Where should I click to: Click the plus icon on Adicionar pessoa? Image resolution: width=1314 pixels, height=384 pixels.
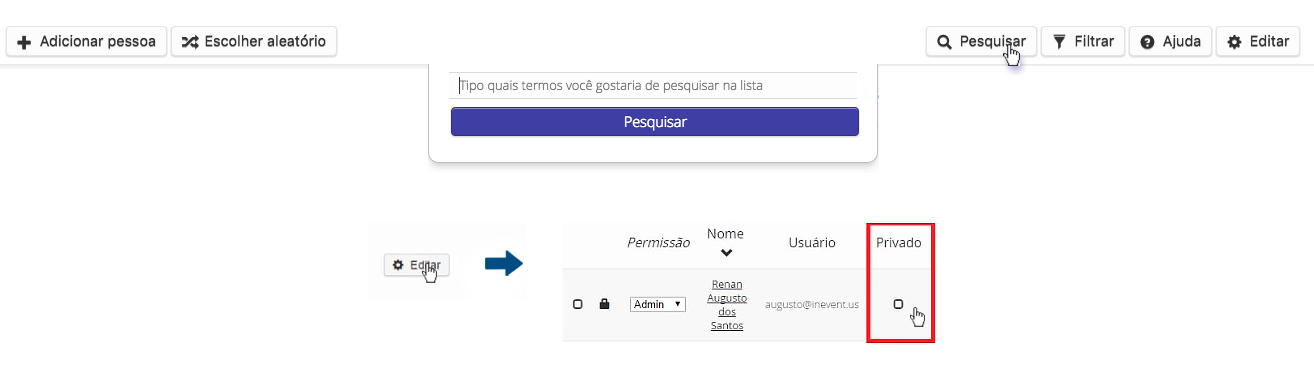point(25,42)
